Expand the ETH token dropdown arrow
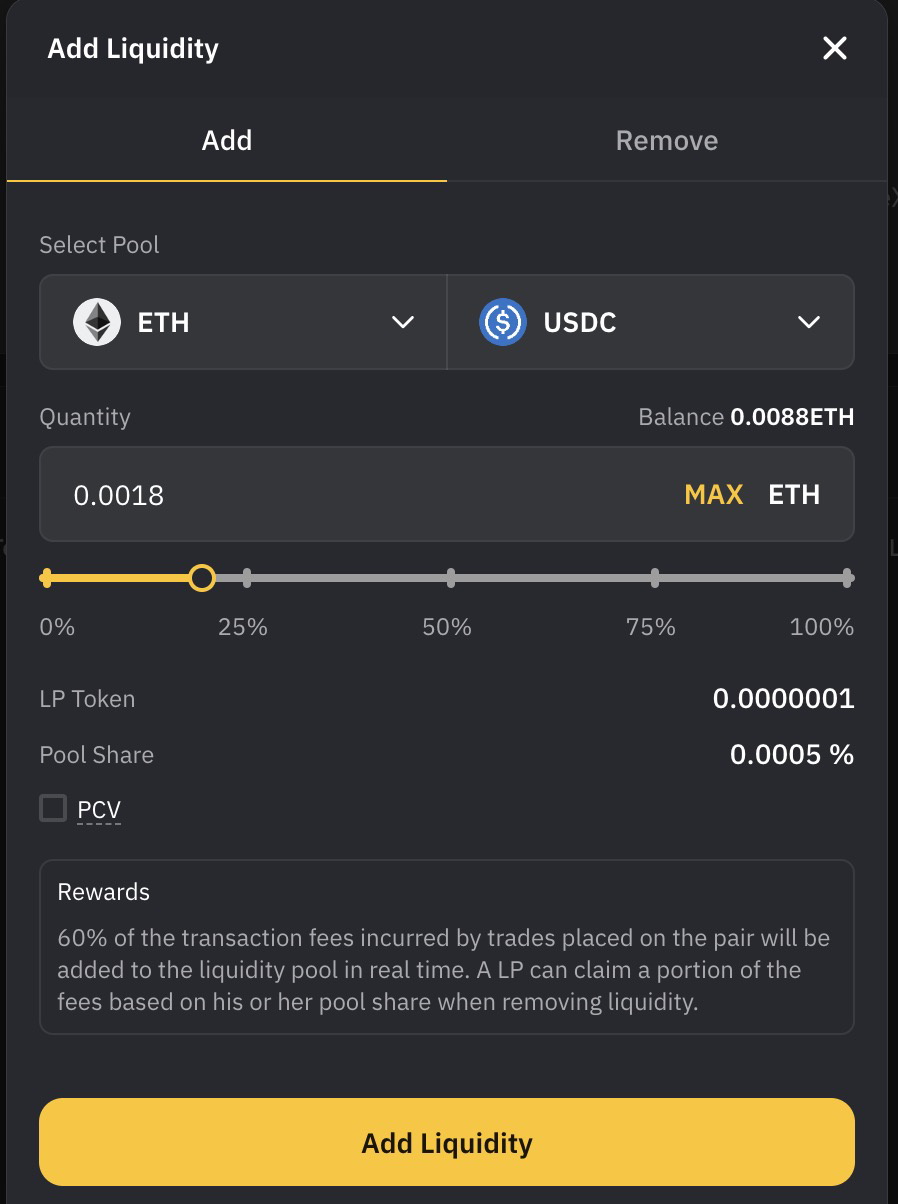The width and height of the screenshot is (898, 1204). click(403, 322)
